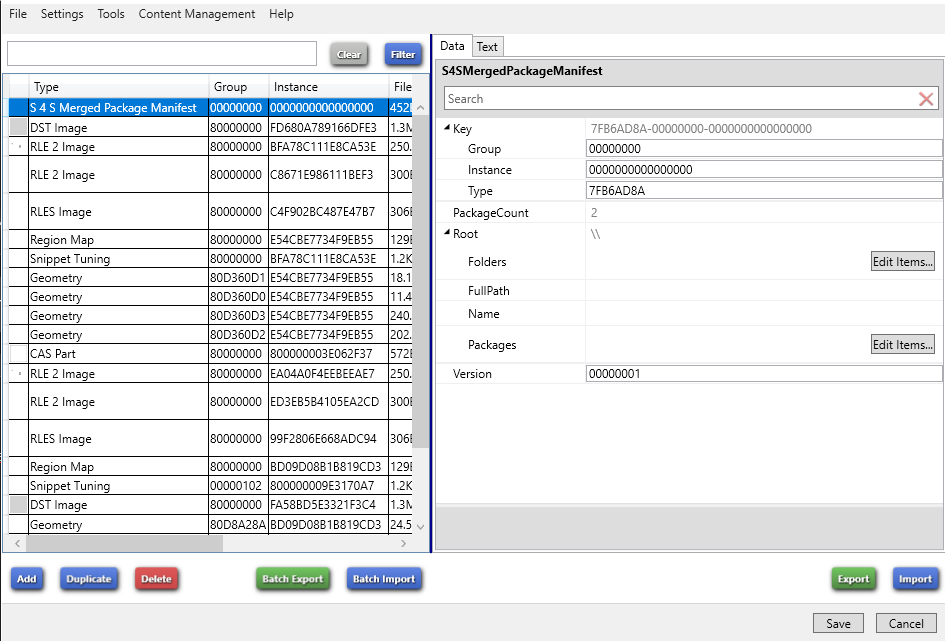Click the DST Image thumbnail for FD680A789166DFE3
The image size is (945, 641).
tap(19, 127)
